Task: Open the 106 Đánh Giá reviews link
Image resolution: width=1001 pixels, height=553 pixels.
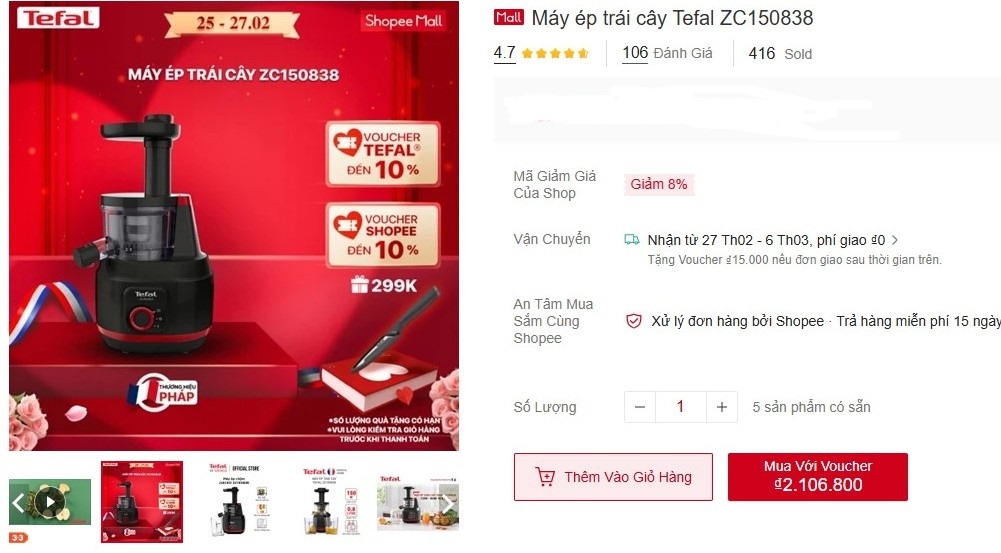Action: click(x=667, y=53)
